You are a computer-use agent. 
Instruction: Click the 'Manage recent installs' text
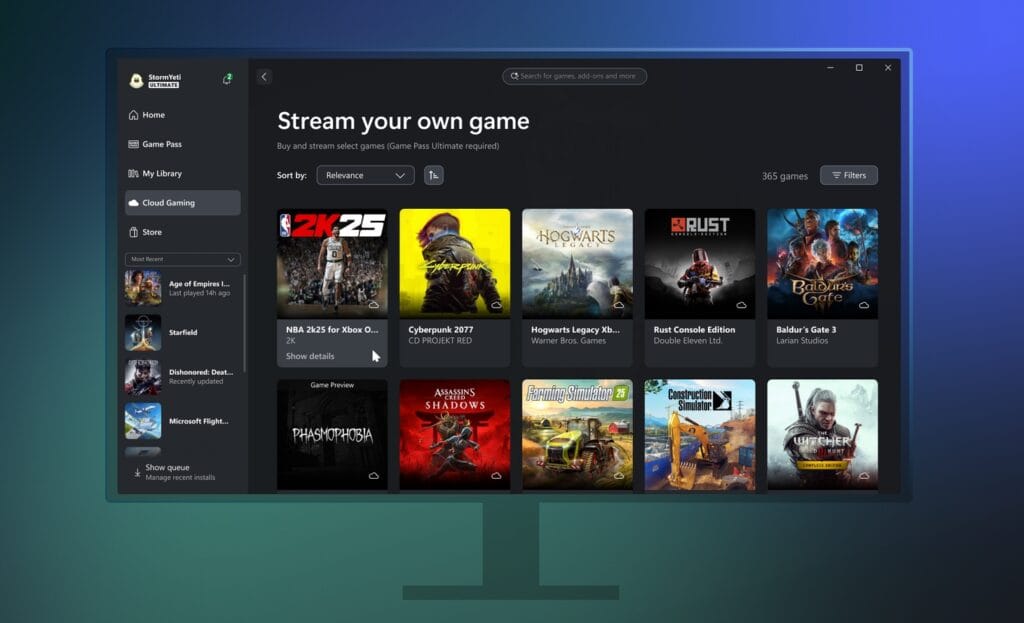(x=180, y=477)
